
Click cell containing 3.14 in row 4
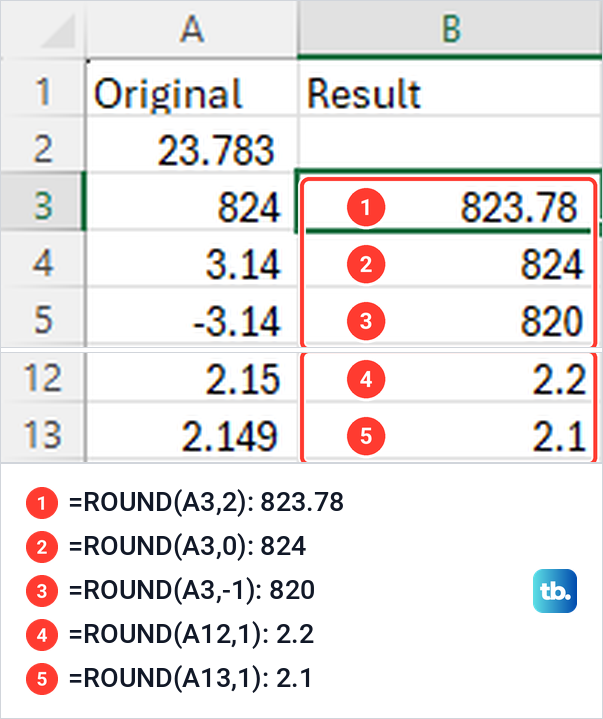(x=192, y=259)
